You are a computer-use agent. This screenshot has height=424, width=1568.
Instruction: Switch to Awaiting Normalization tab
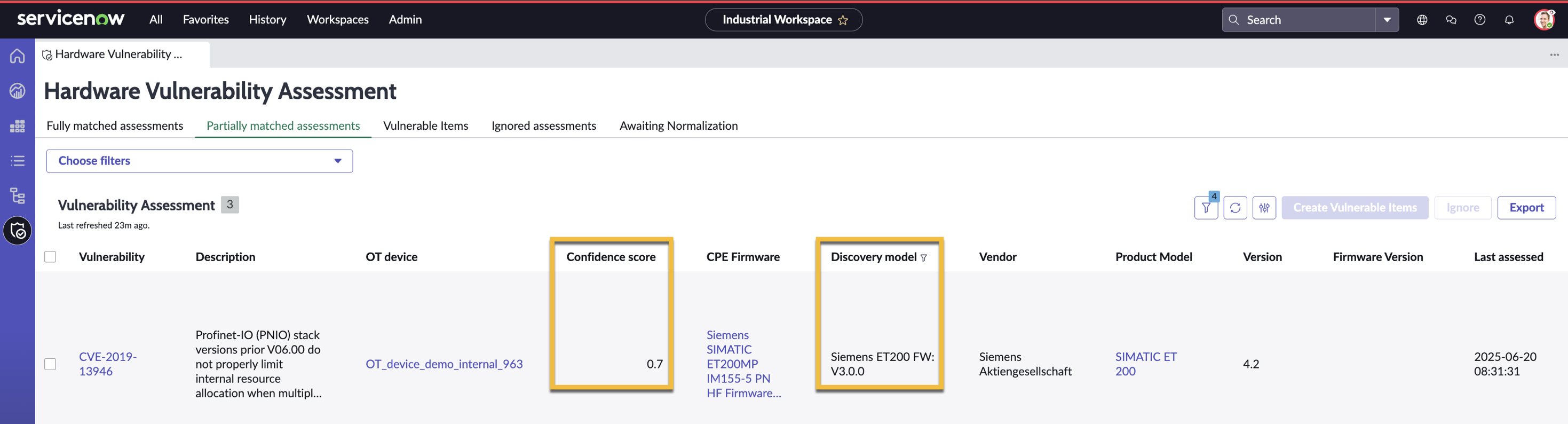678,125
